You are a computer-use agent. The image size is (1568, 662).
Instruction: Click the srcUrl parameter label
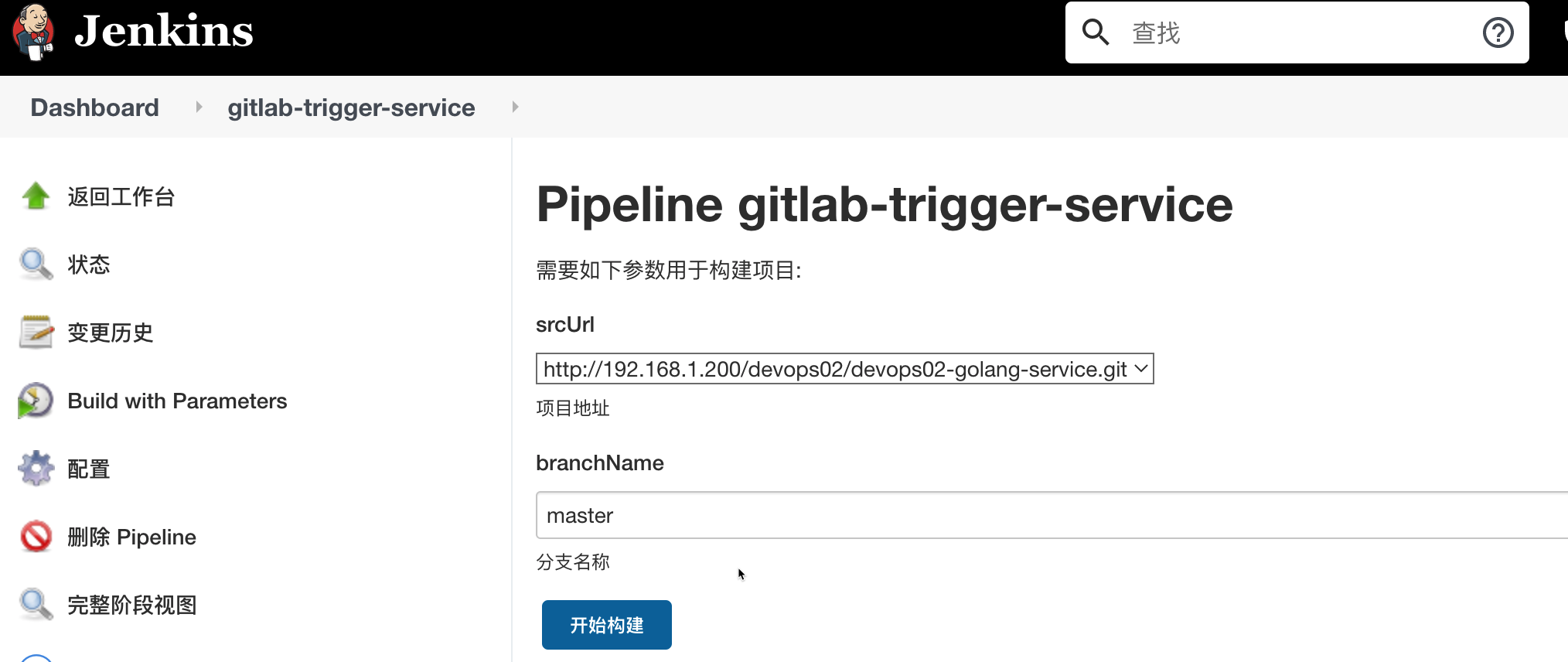point(565,325)
